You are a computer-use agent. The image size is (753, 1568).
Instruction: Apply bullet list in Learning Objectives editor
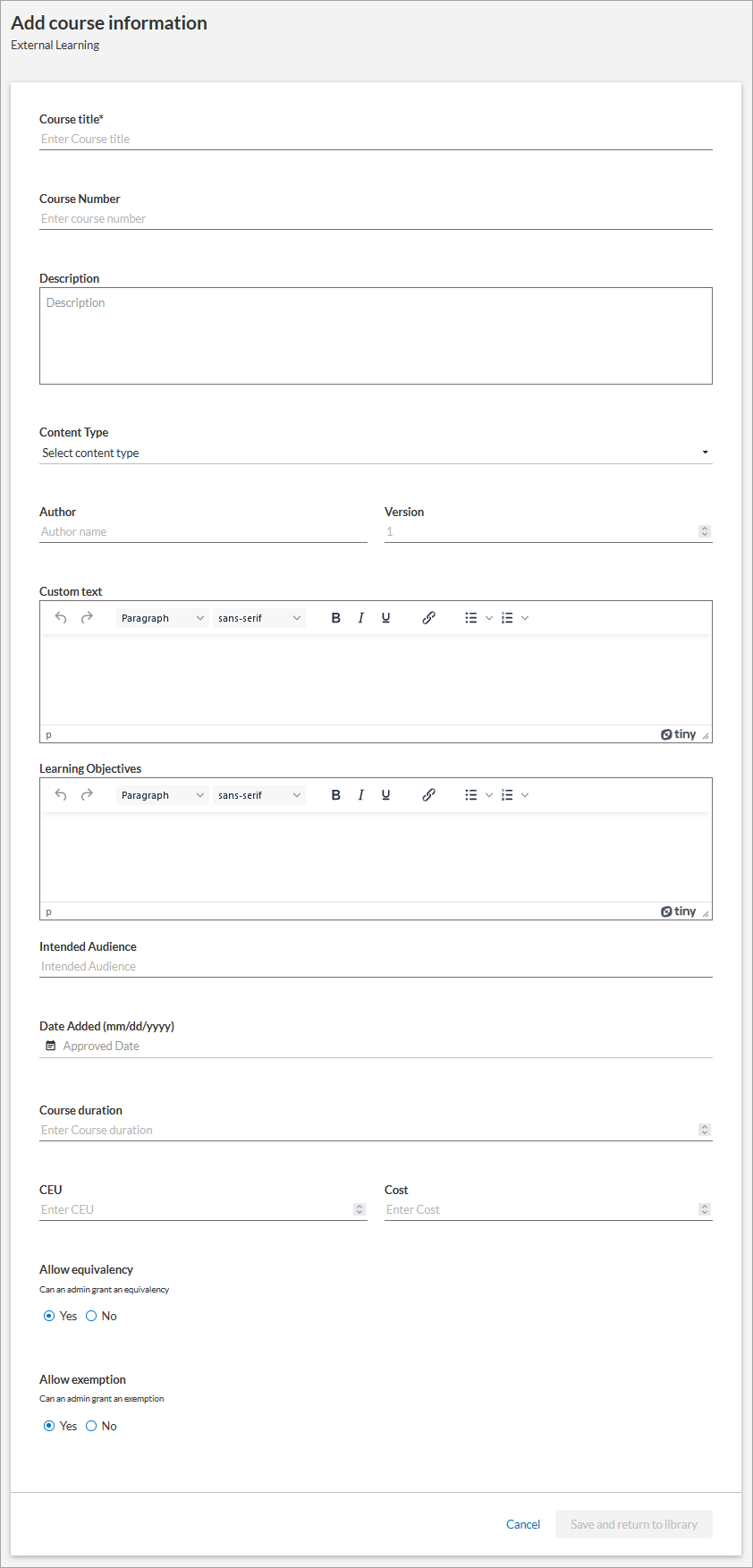coord(471,795)
